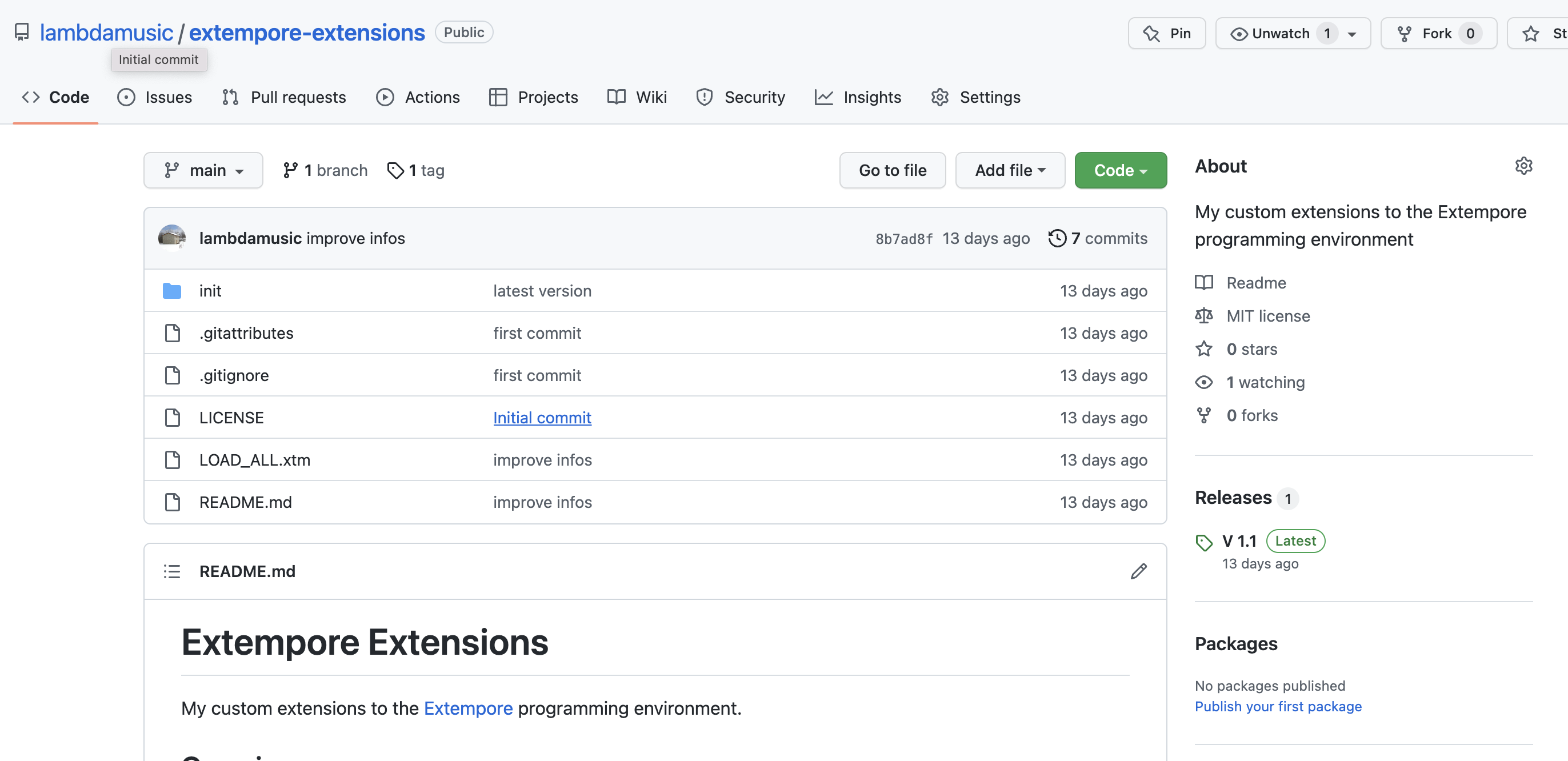View the 1 branch link
Image resolution: width=1568 pixels, height=761 pixels.
tap(326, 170)
